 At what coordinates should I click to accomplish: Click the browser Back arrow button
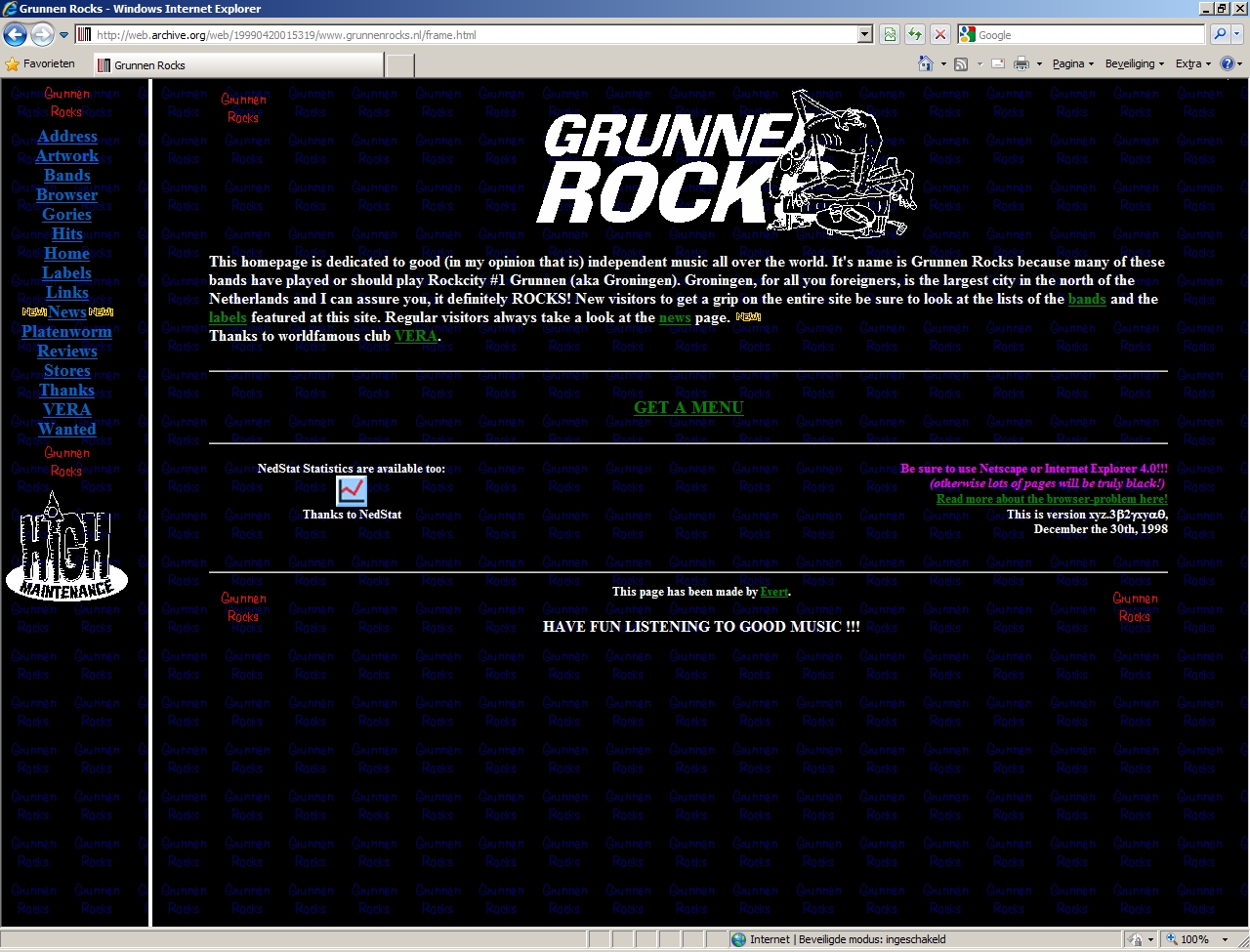point(16,35)
